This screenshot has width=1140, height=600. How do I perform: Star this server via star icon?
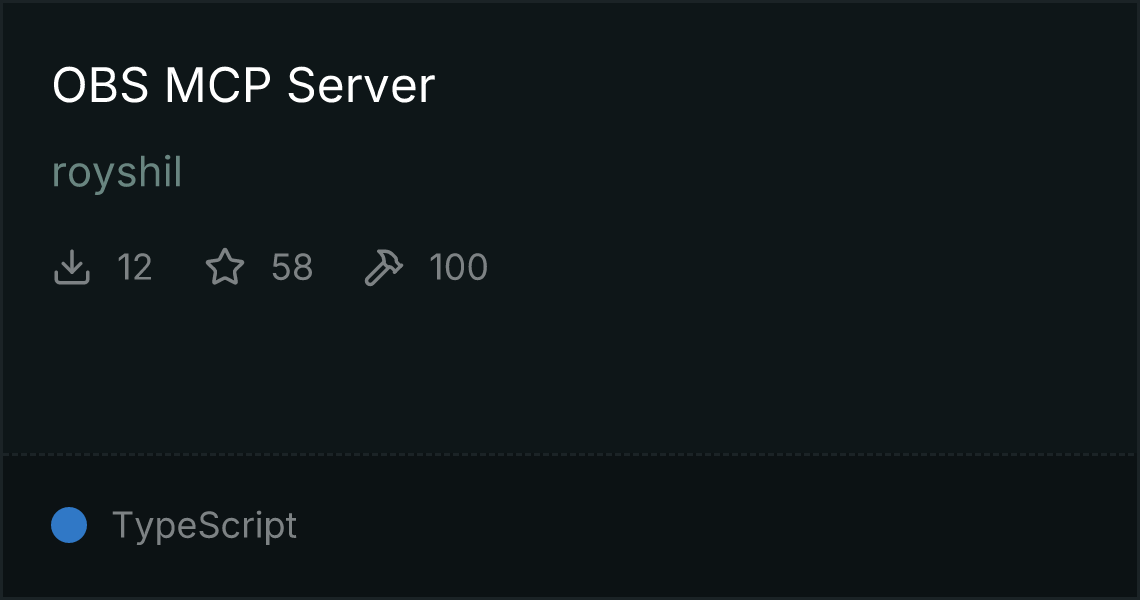click(225, 267)
